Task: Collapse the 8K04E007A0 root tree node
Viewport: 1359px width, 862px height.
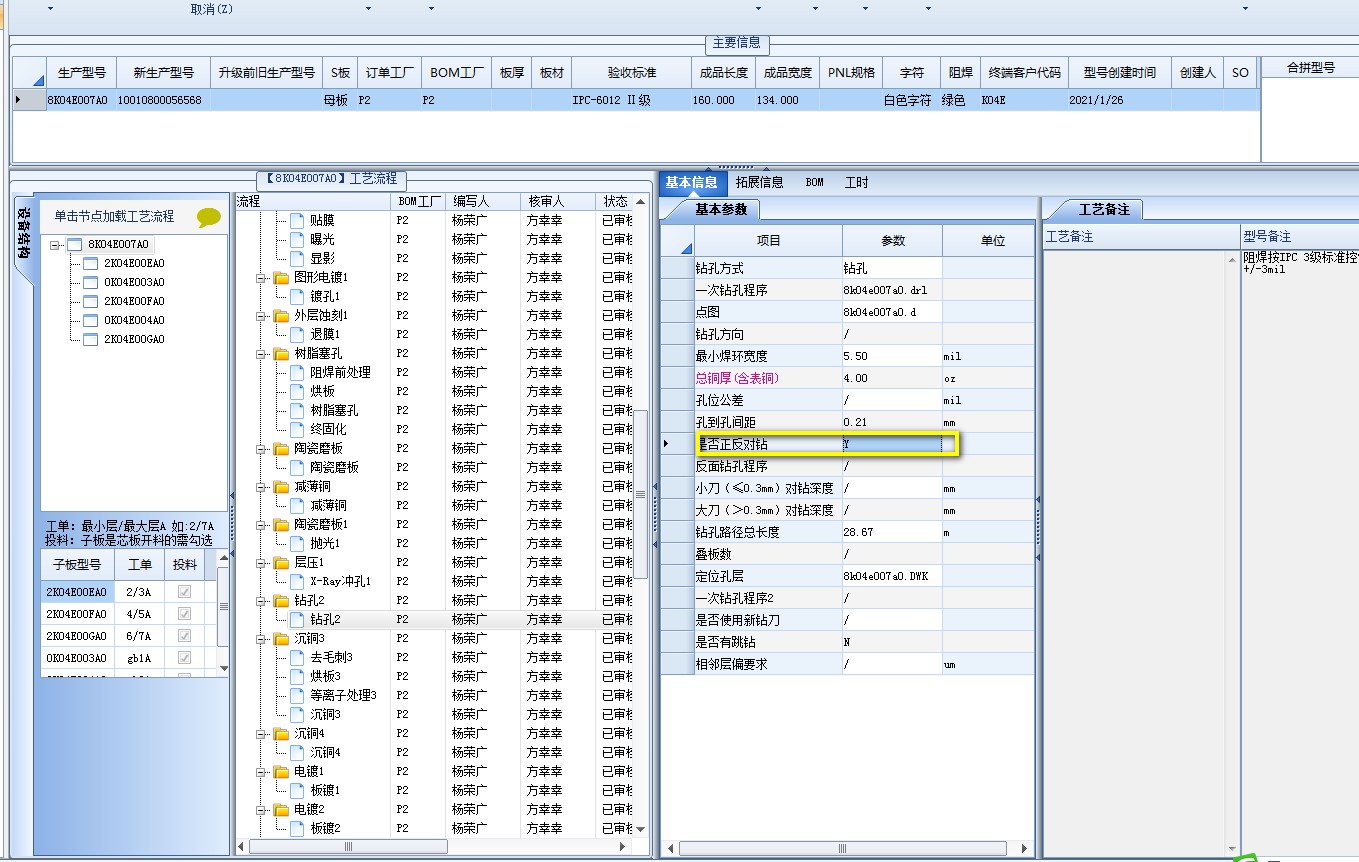Action: tap(55, 244)
